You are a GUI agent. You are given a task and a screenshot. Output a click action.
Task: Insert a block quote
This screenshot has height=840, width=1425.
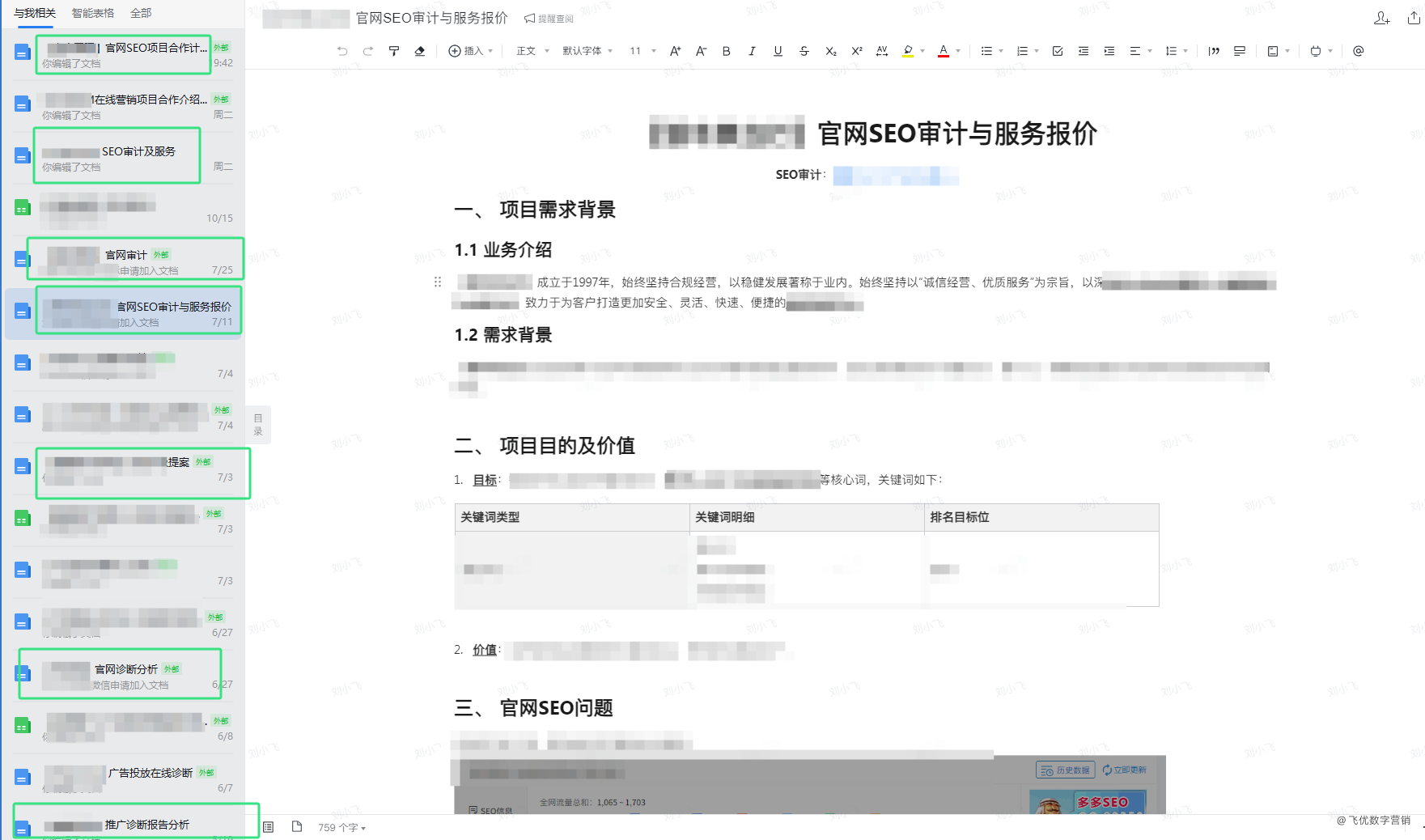(x=1214, y=51)
